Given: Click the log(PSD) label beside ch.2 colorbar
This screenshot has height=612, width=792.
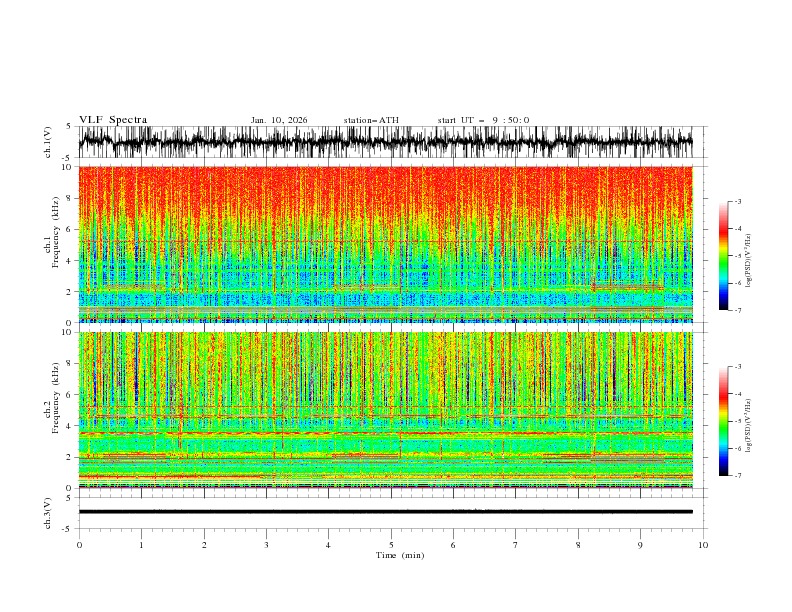Looking at the screenshot, I should click(x=749, y=426).
